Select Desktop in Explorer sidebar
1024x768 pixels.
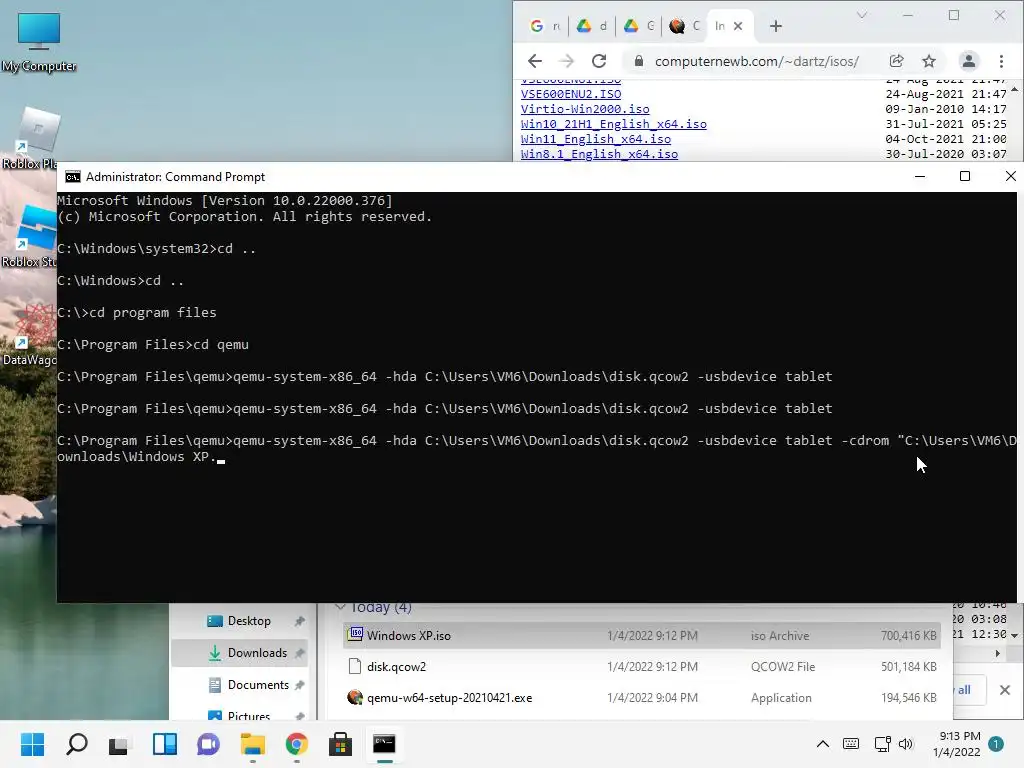239,621
